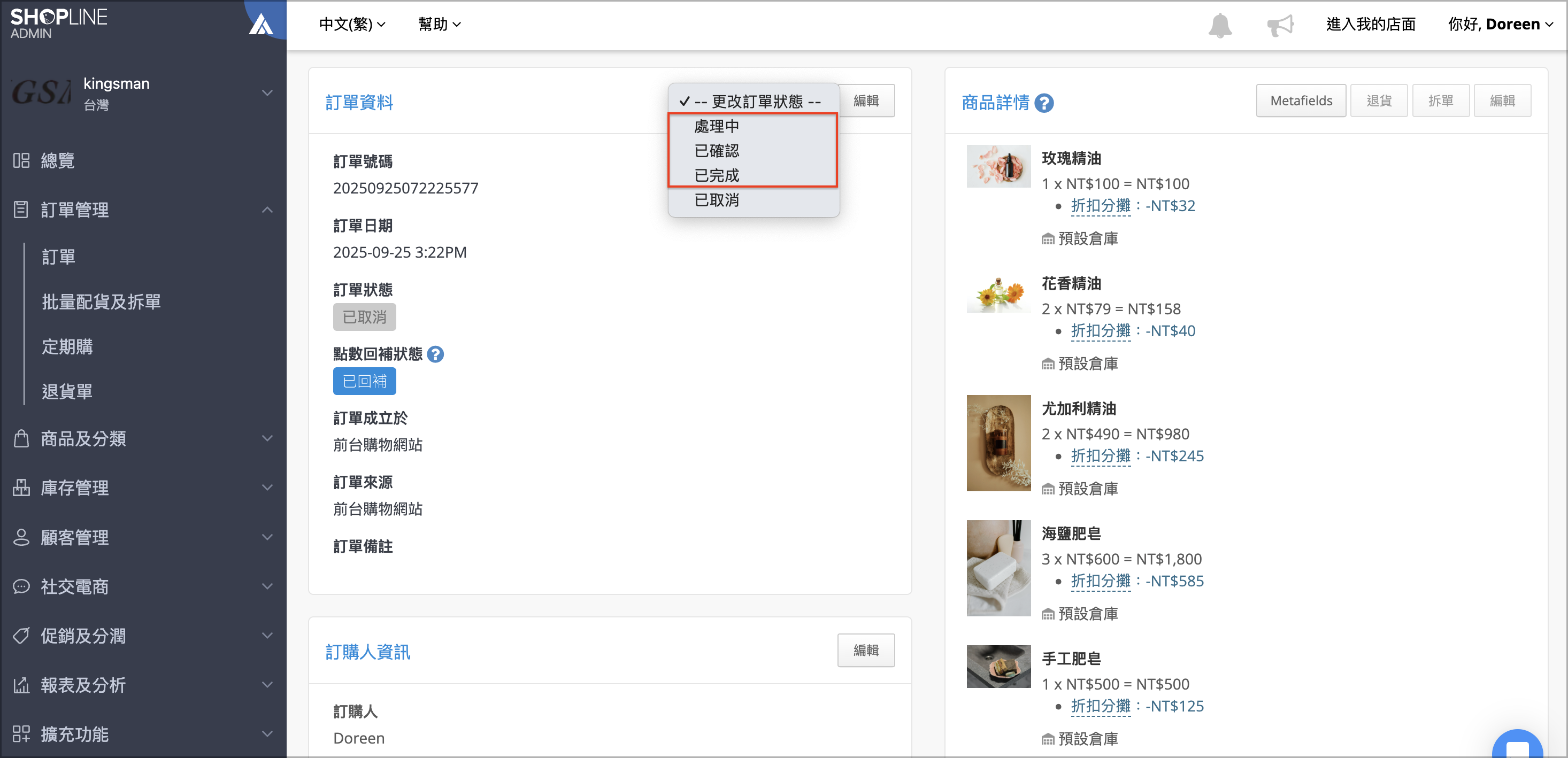
Task: Click the 編輯 button in 訂購人資訊
Action: click(x=866, y=651)
